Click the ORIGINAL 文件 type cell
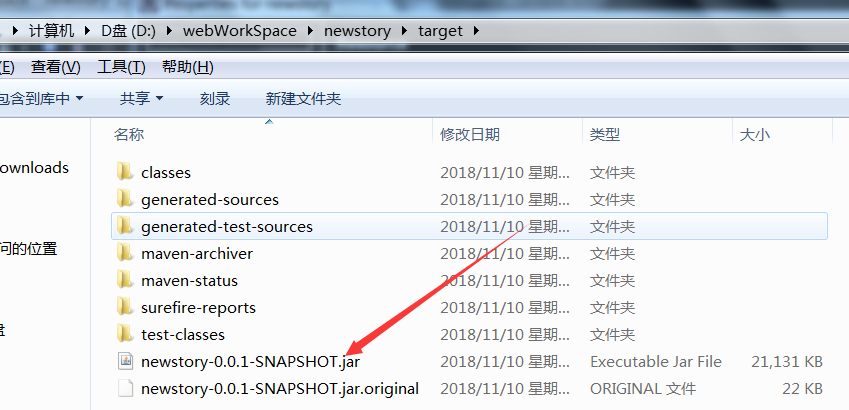 pyautogui.click(x=643, y=388)
